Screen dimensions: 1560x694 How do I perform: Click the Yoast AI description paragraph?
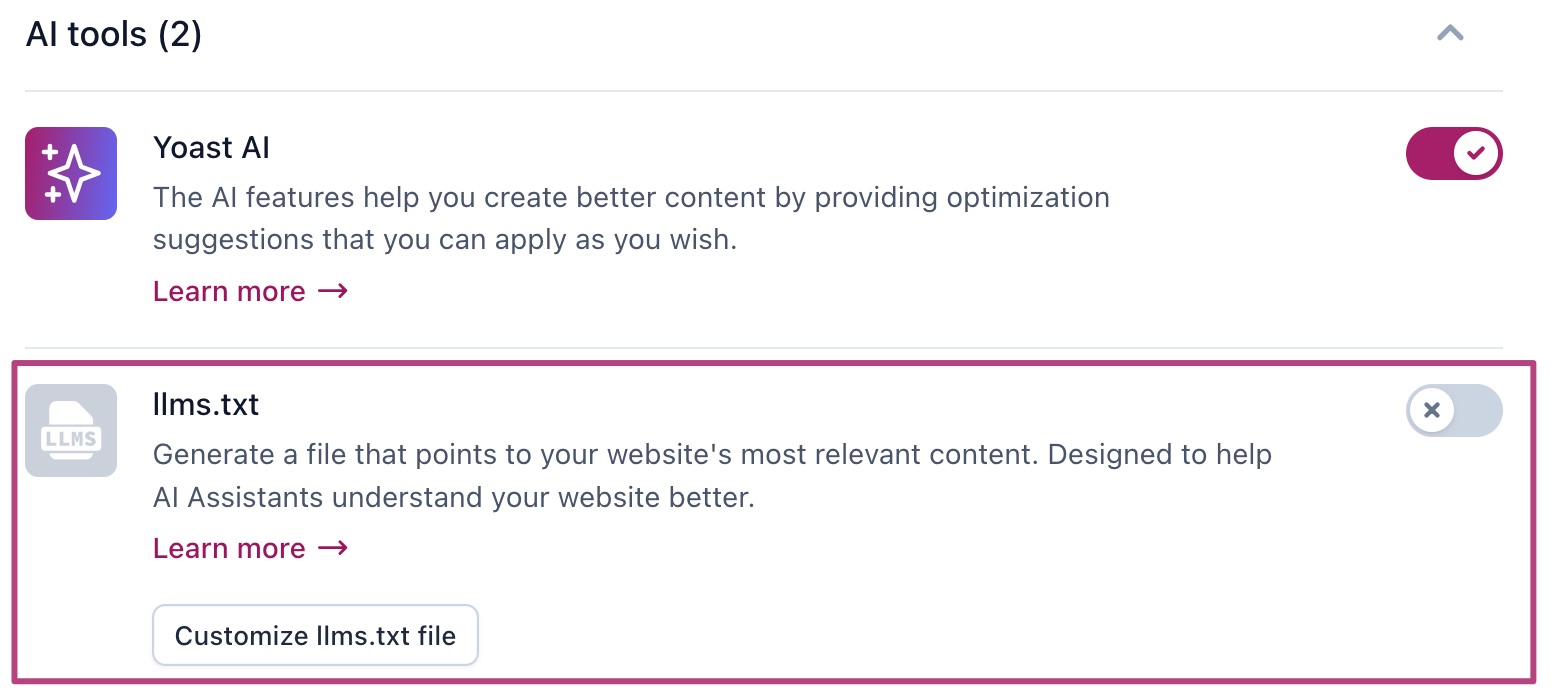tap(630, 218)
